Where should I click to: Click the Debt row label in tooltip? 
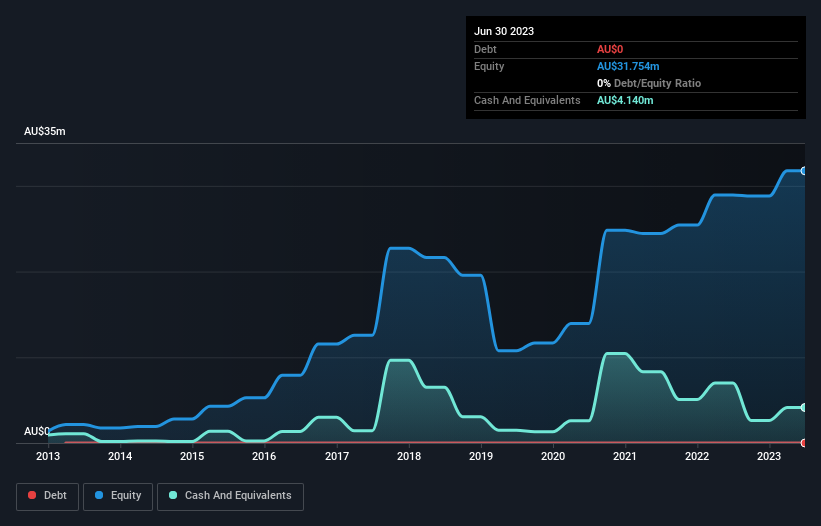point(485,49)
